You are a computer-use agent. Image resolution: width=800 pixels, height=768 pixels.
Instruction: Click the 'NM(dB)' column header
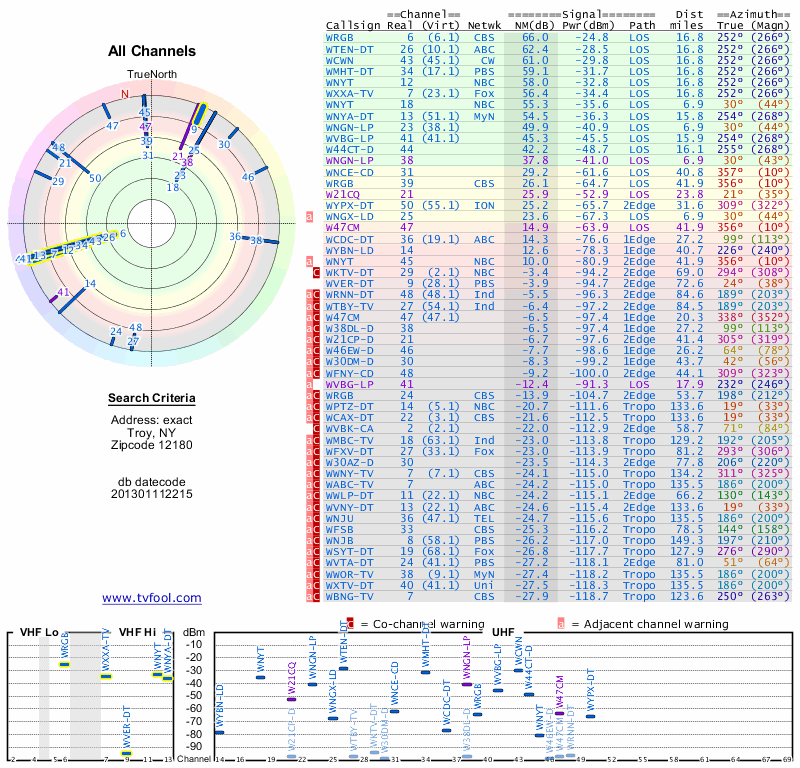[x=532, y=26]
